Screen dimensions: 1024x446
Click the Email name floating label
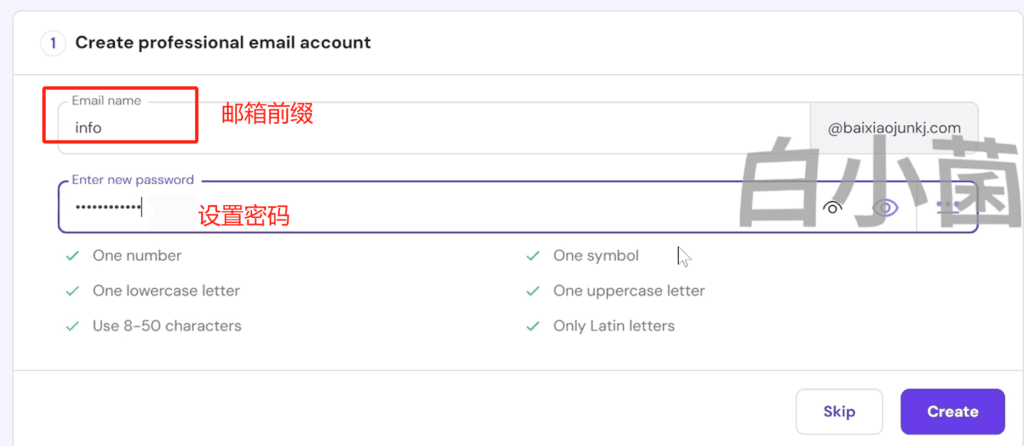point(106,101)
